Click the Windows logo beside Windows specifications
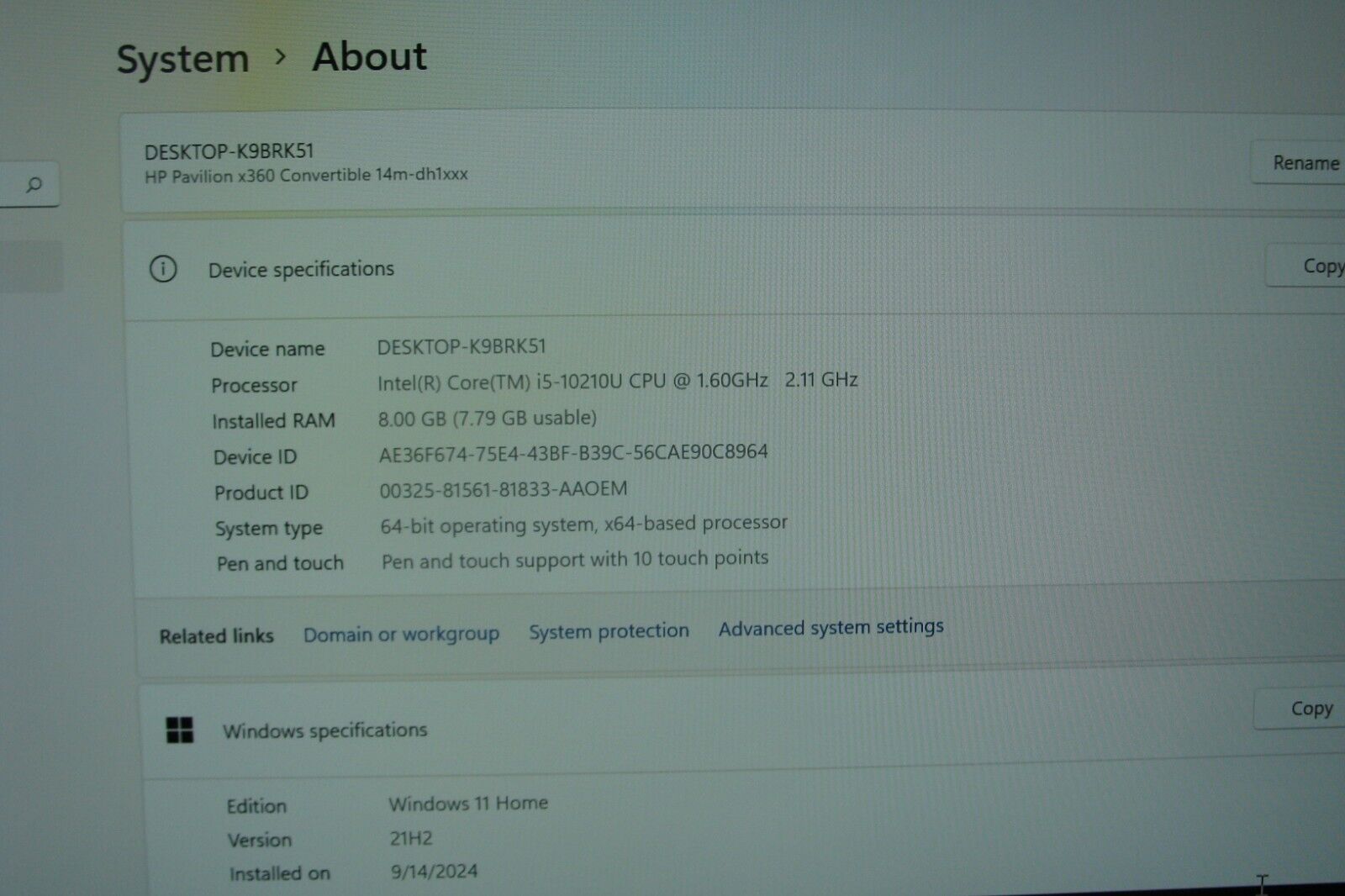Screen dimensions: 1345x896 [x=178, y=730]
